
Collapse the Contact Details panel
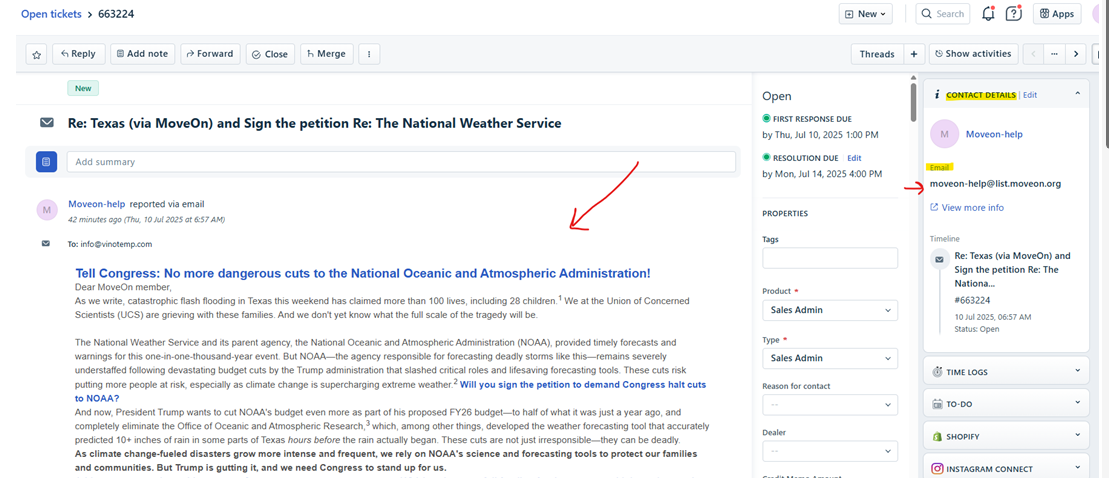click(x=1077, y=93)
